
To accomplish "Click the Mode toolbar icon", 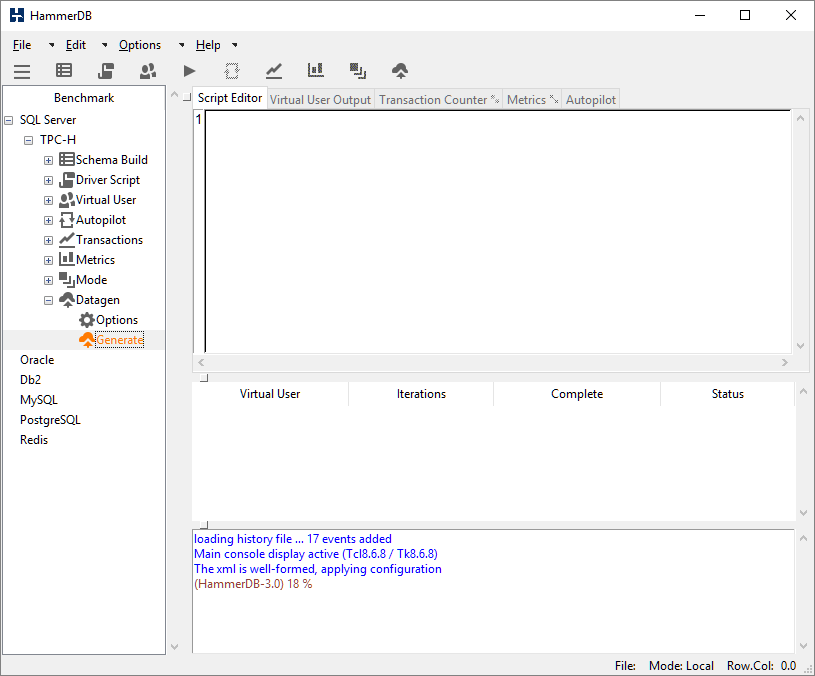I will point(358,71).
